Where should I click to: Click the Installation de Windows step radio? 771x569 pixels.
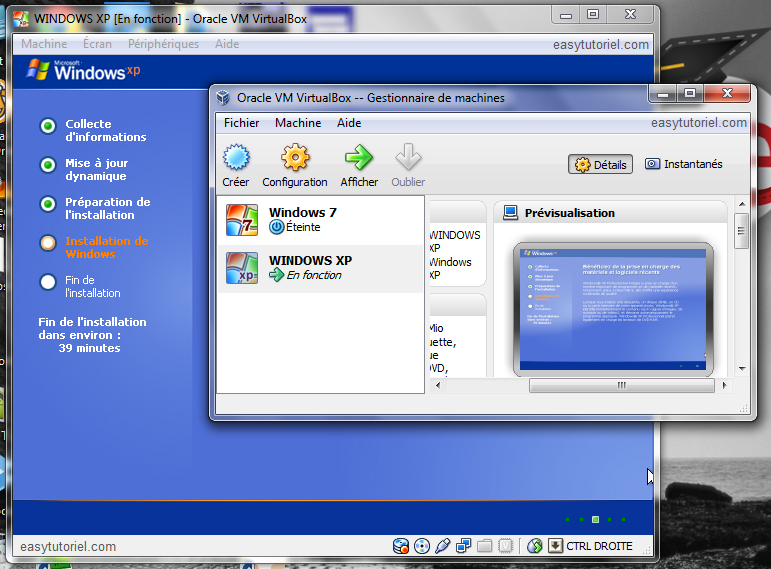tap(48, 243)
